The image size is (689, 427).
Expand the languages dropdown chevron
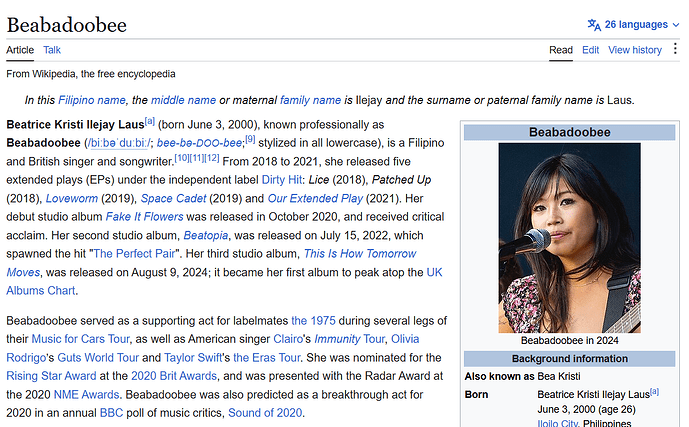(676, 25)
